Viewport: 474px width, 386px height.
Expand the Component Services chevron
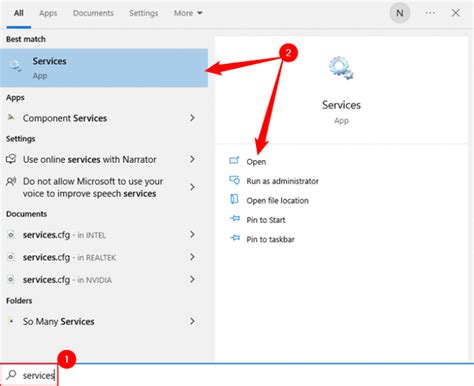pos(192,118)
